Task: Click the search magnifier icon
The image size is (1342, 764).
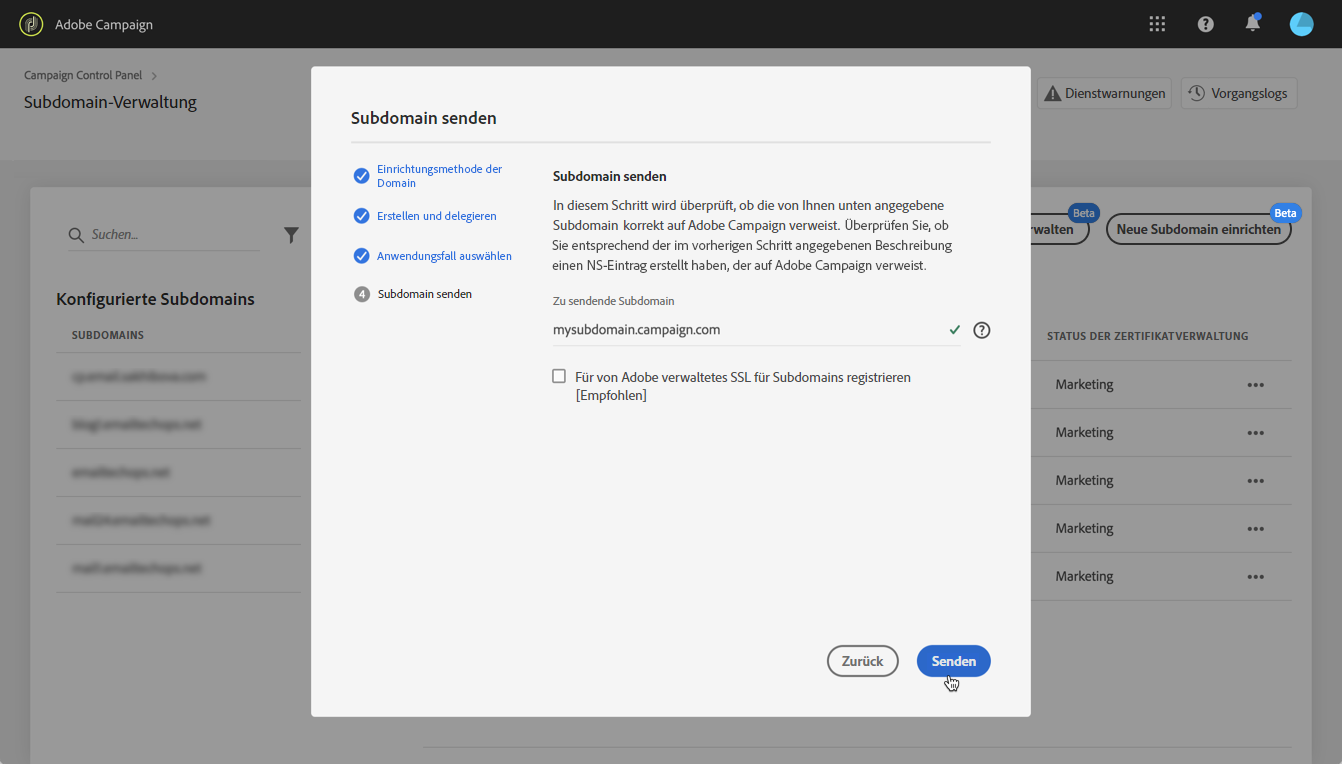Action: coord(75,235)
